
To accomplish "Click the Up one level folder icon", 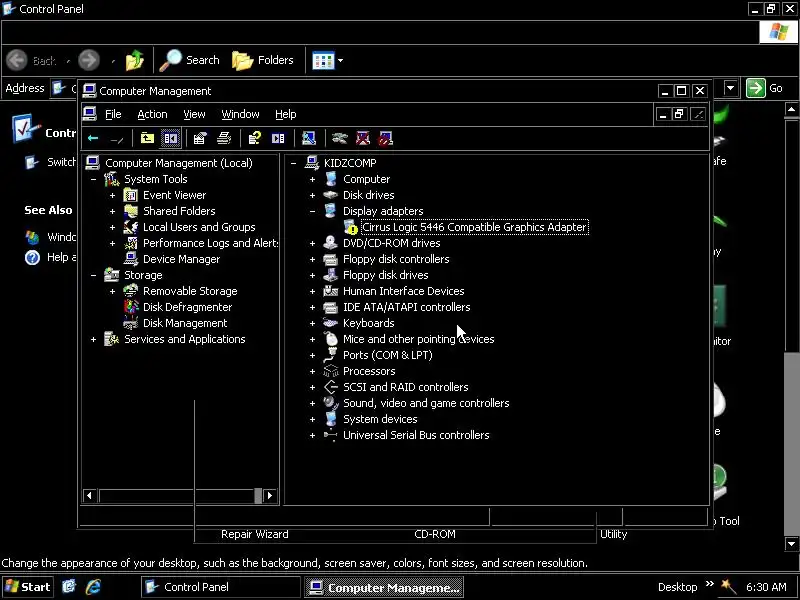I will [x=147, y=138].
